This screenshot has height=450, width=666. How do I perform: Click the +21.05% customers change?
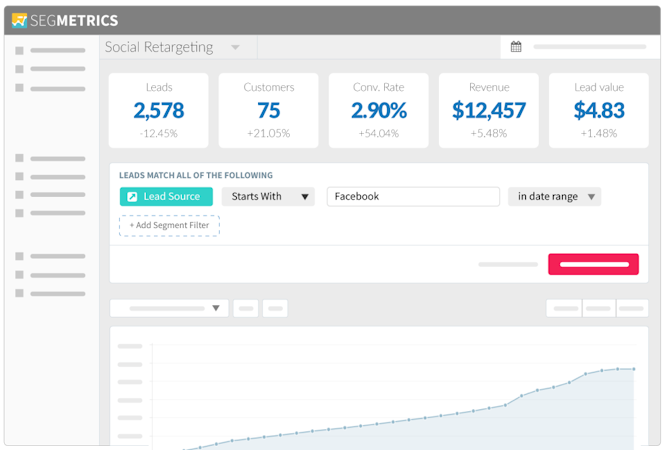[x=268, y=133]
